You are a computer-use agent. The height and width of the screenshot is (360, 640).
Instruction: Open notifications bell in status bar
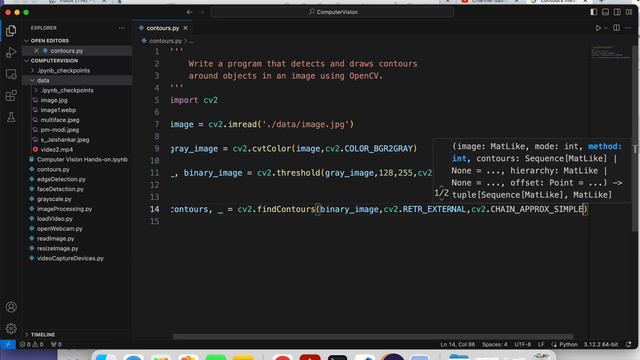629,344
